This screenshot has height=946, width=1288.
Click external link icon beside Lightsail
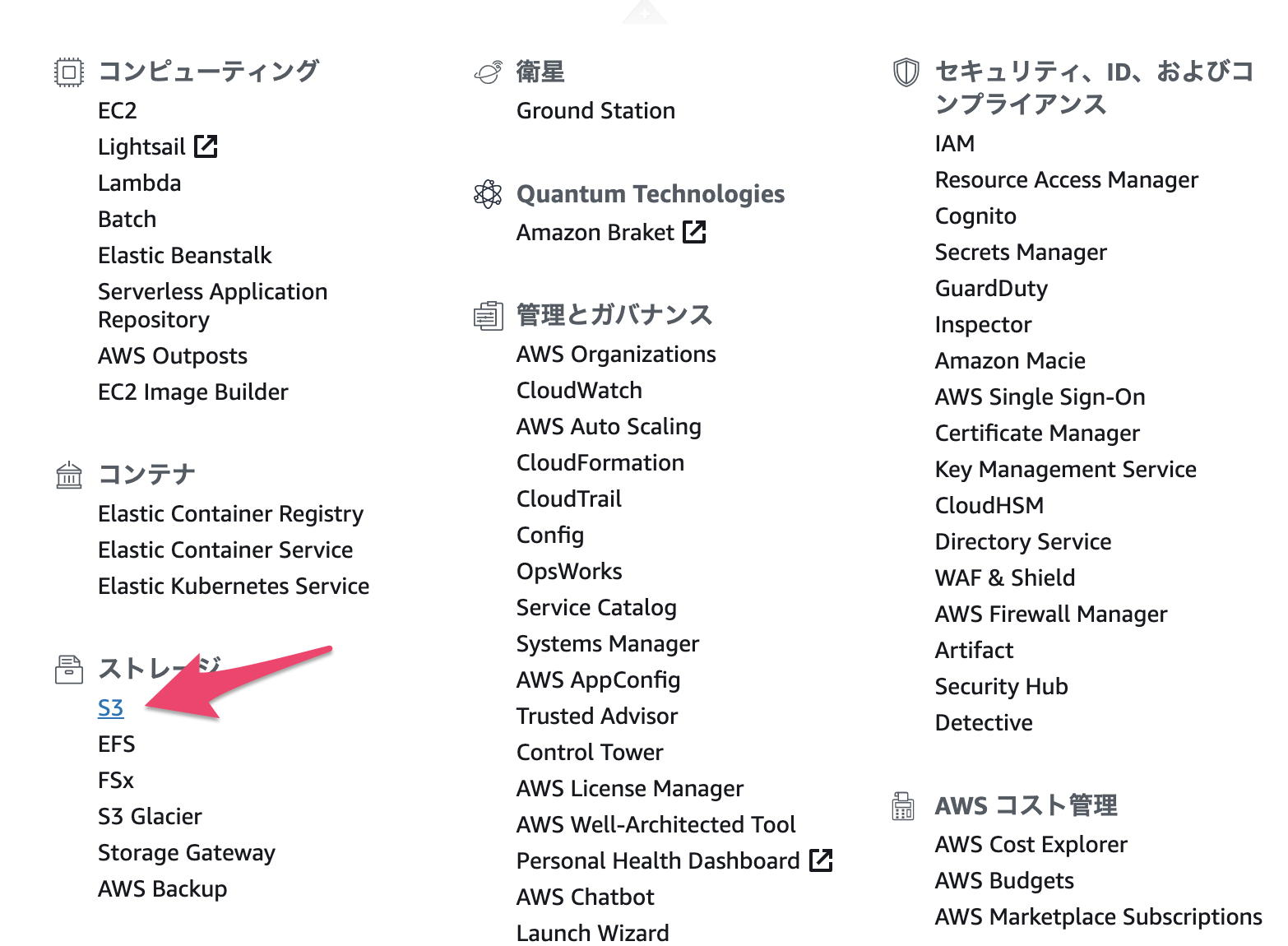point(206,146)
